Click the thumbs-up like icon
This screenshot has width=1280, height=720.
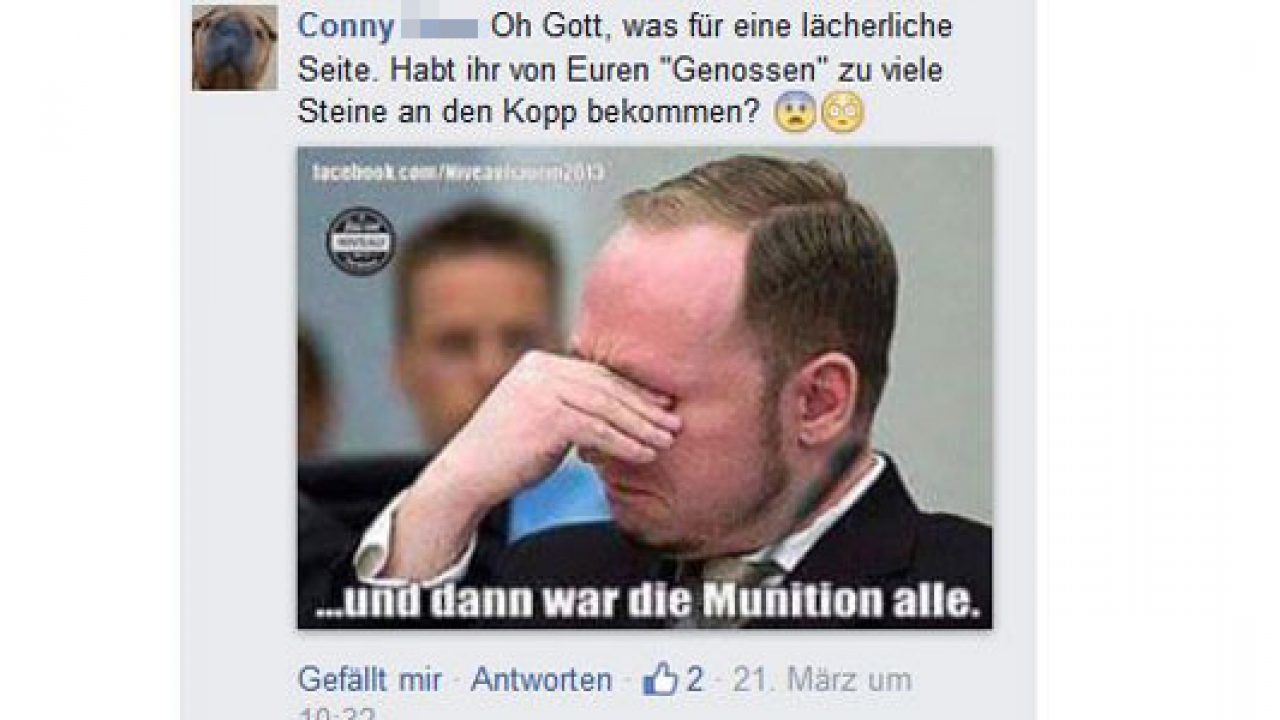click(x=660, y=681)
